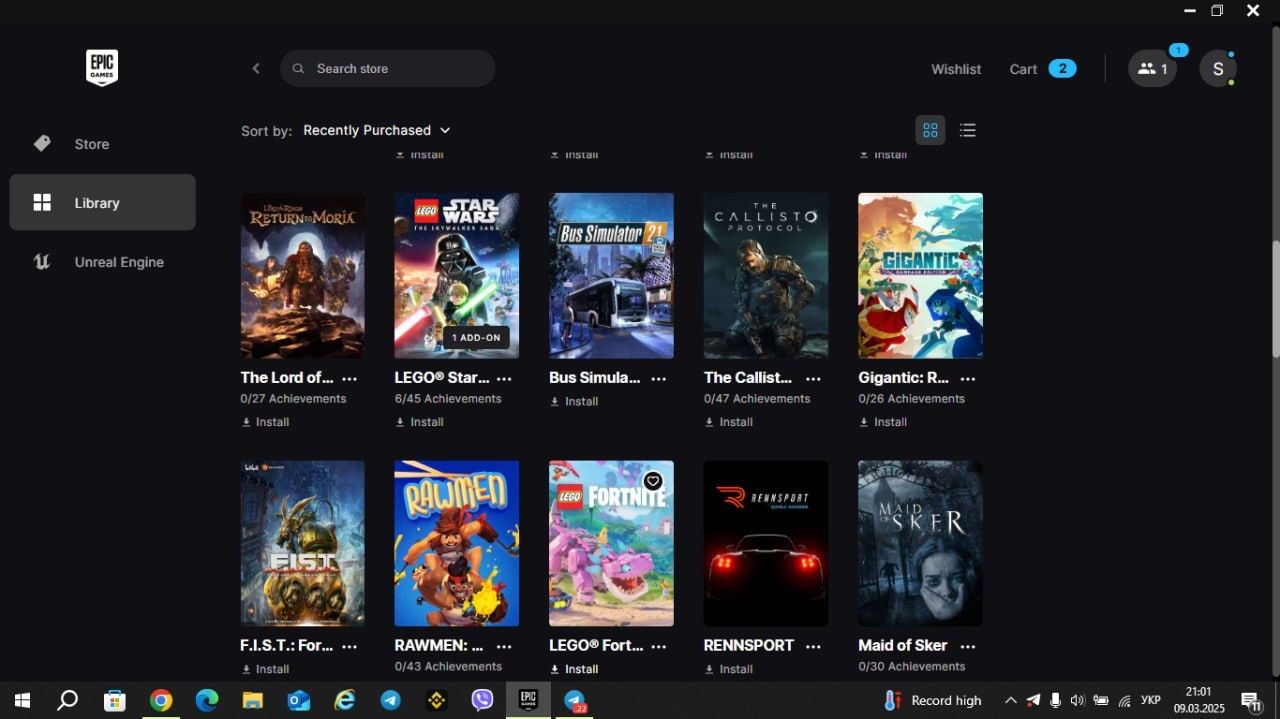Click the Epic Games taskbar icon

pyautogui.click(x=528, y=700)
